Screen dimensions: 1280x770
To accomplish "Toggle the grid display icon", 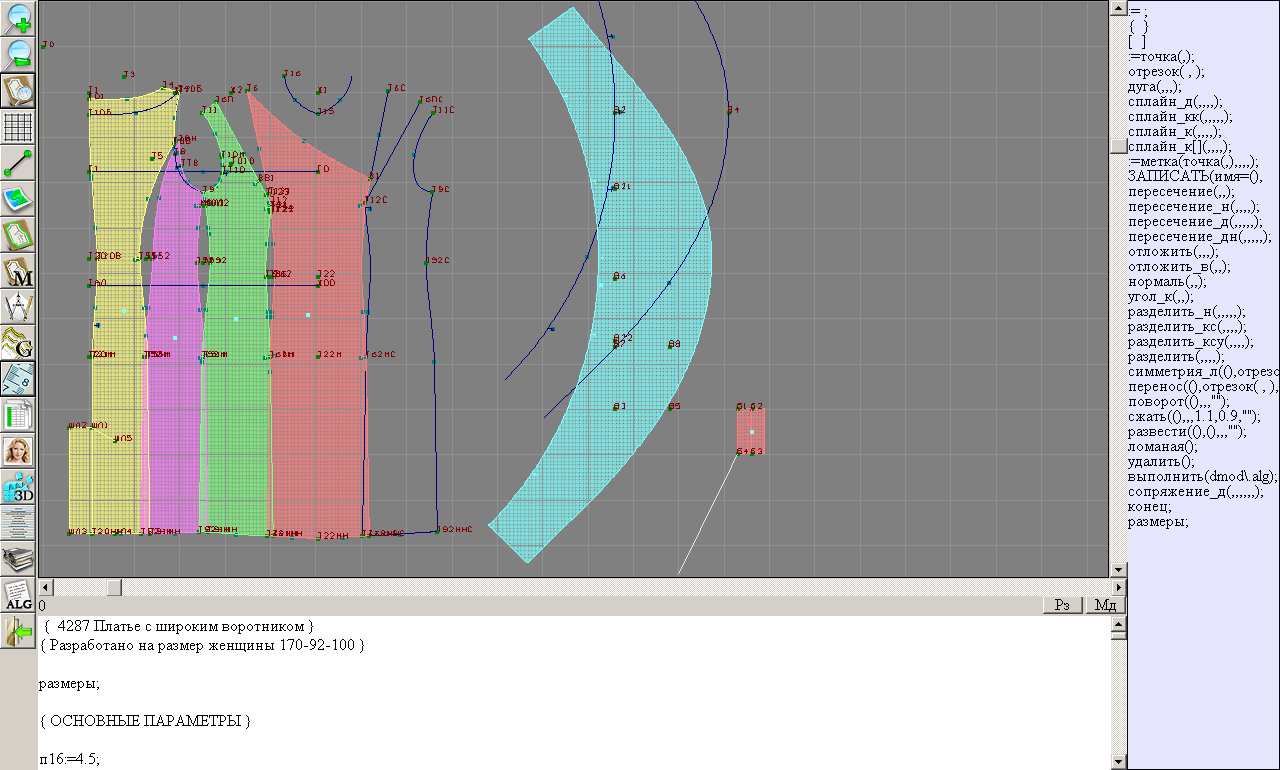I will coord(19,127).
